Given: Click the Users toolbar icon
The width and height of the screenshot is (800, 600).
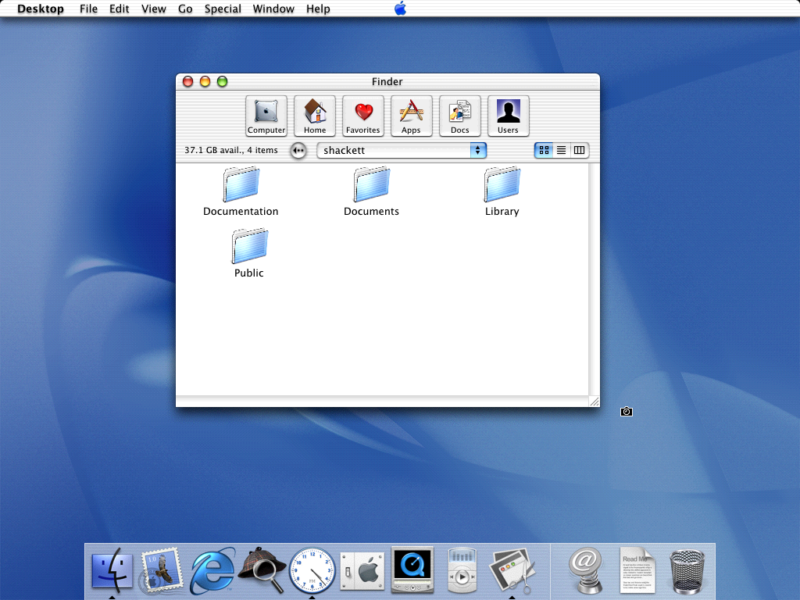Looking at the screenshot, I should [507, 114].
